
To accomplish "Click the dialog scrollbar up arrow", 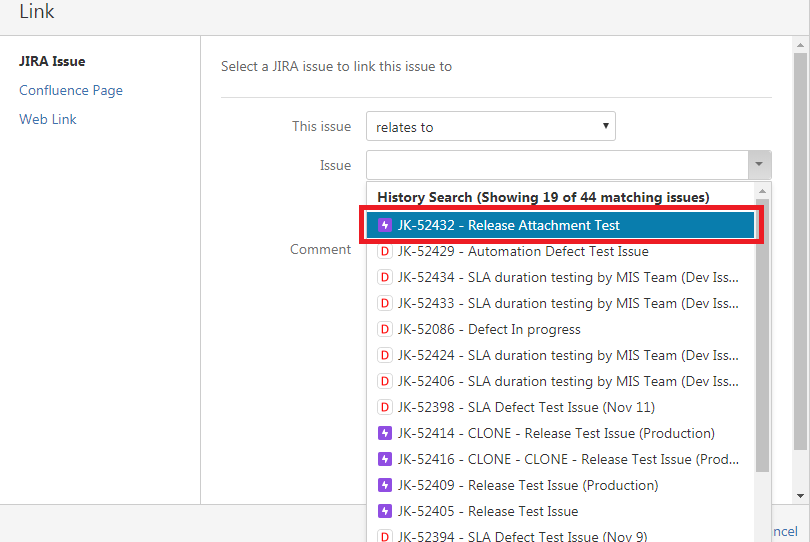I will click(x=800, y=45).
